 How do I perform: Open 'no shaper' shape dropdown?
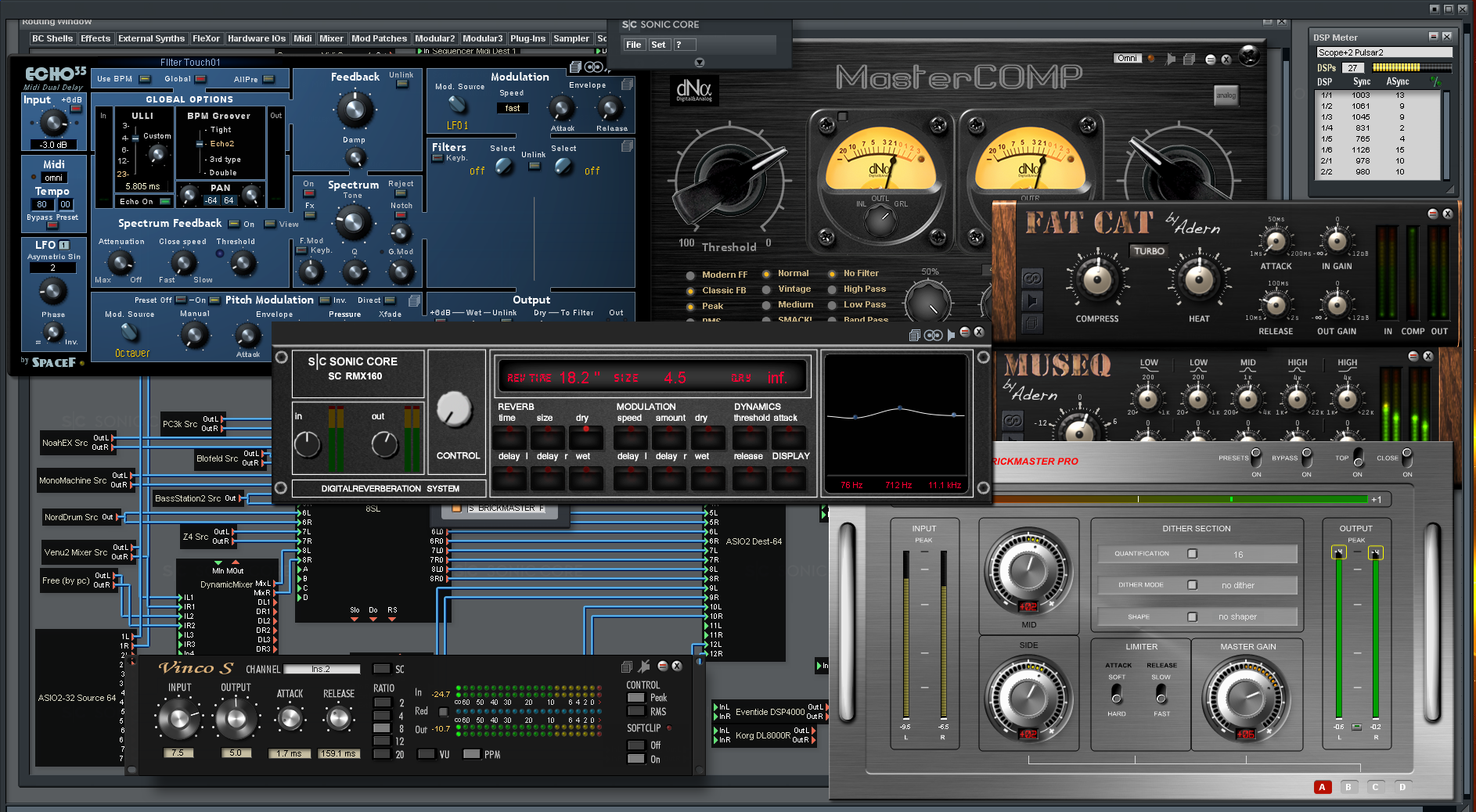(1238, 616)
